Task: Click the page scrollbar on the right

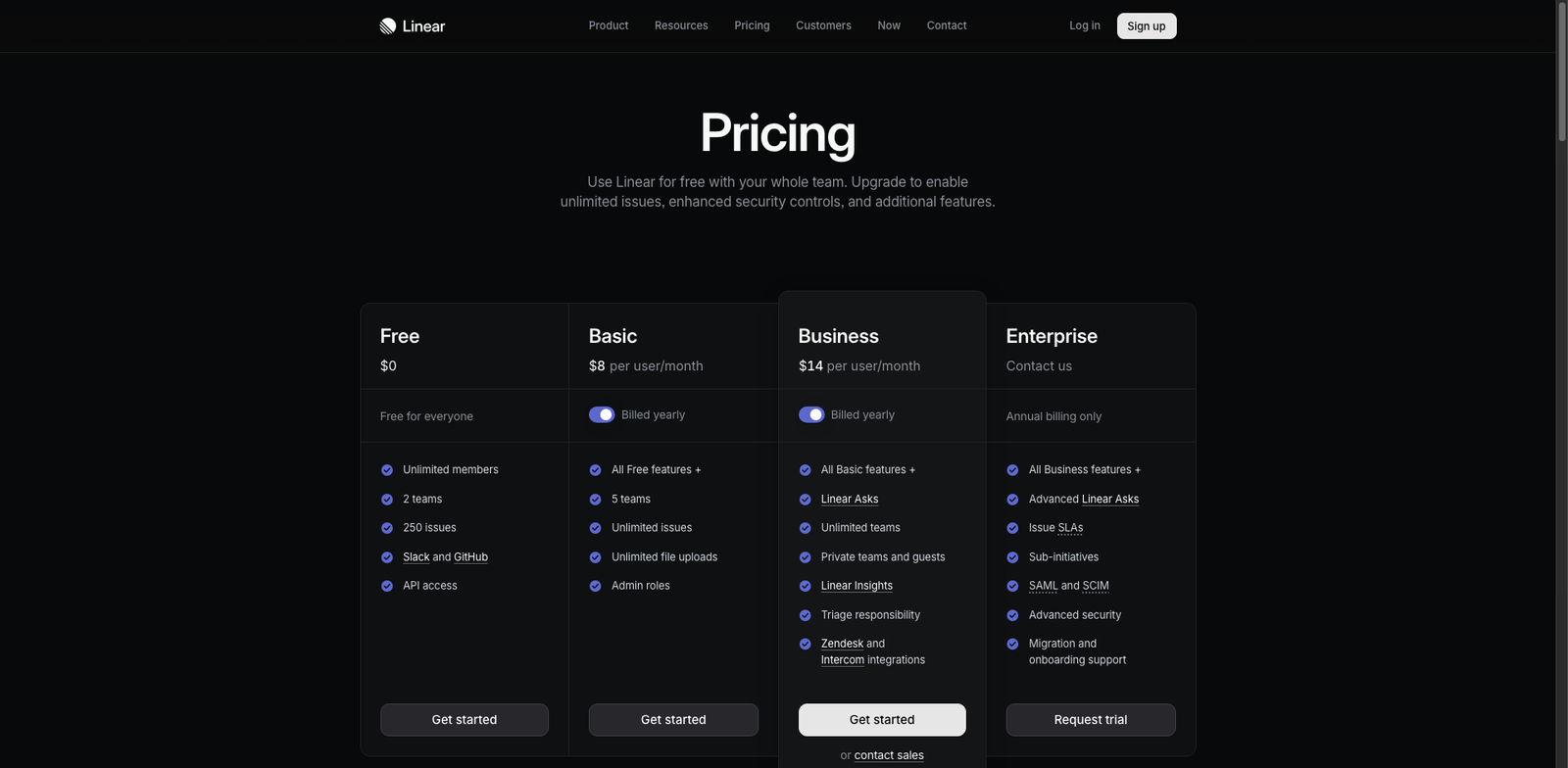Action: coord(1561,59)
